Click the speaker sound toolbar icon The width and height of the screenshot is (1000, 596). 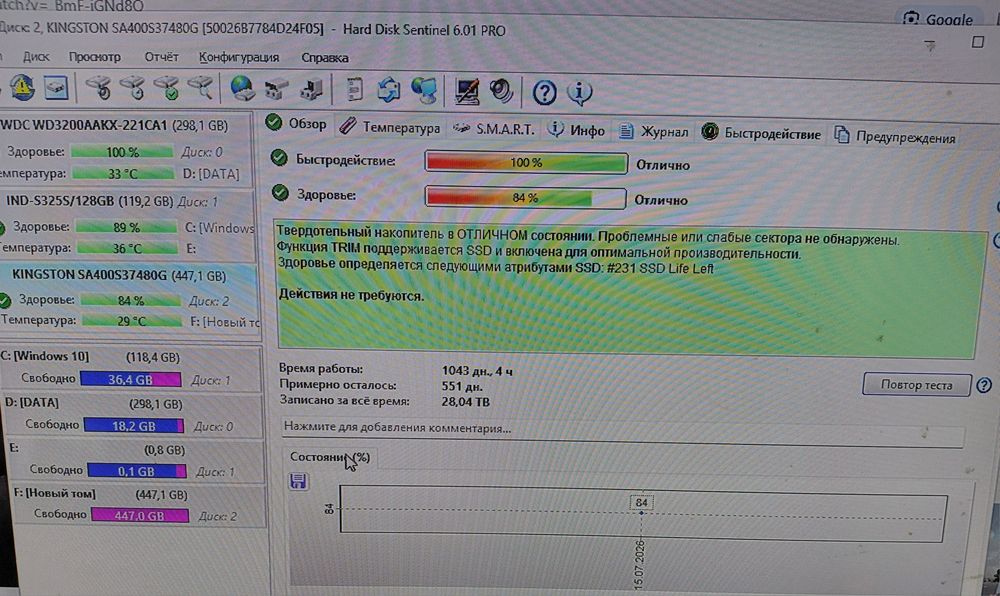501,91
